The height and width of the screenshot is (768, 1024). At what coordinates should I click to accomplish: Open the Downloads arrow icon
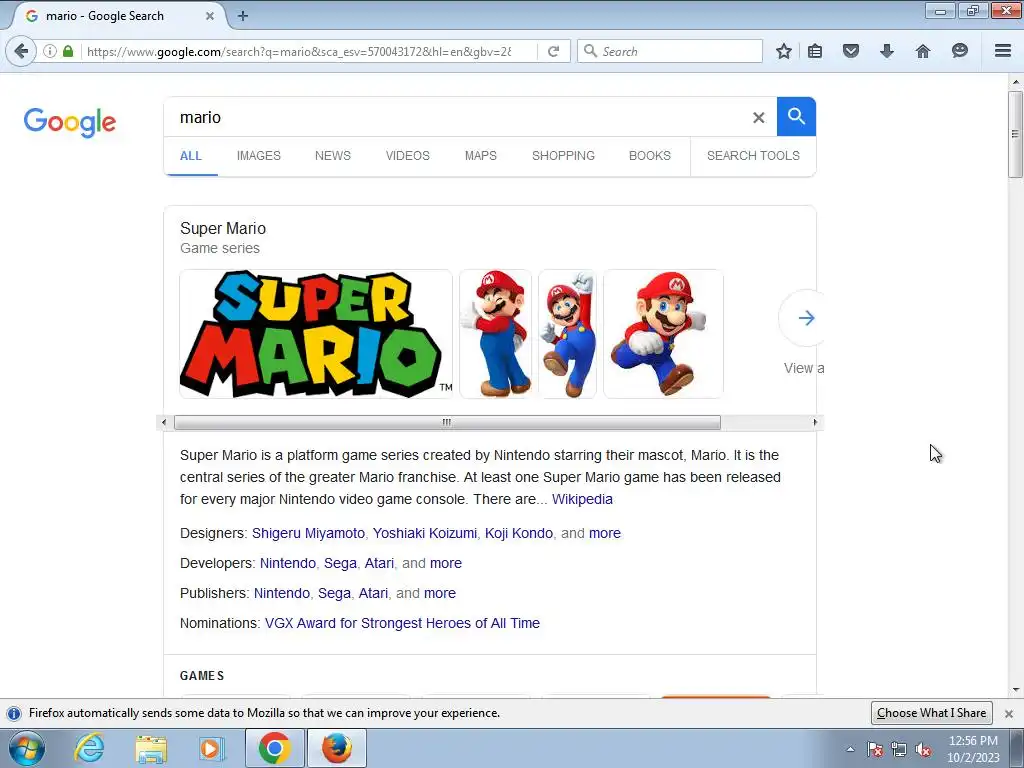coord(886,51)
